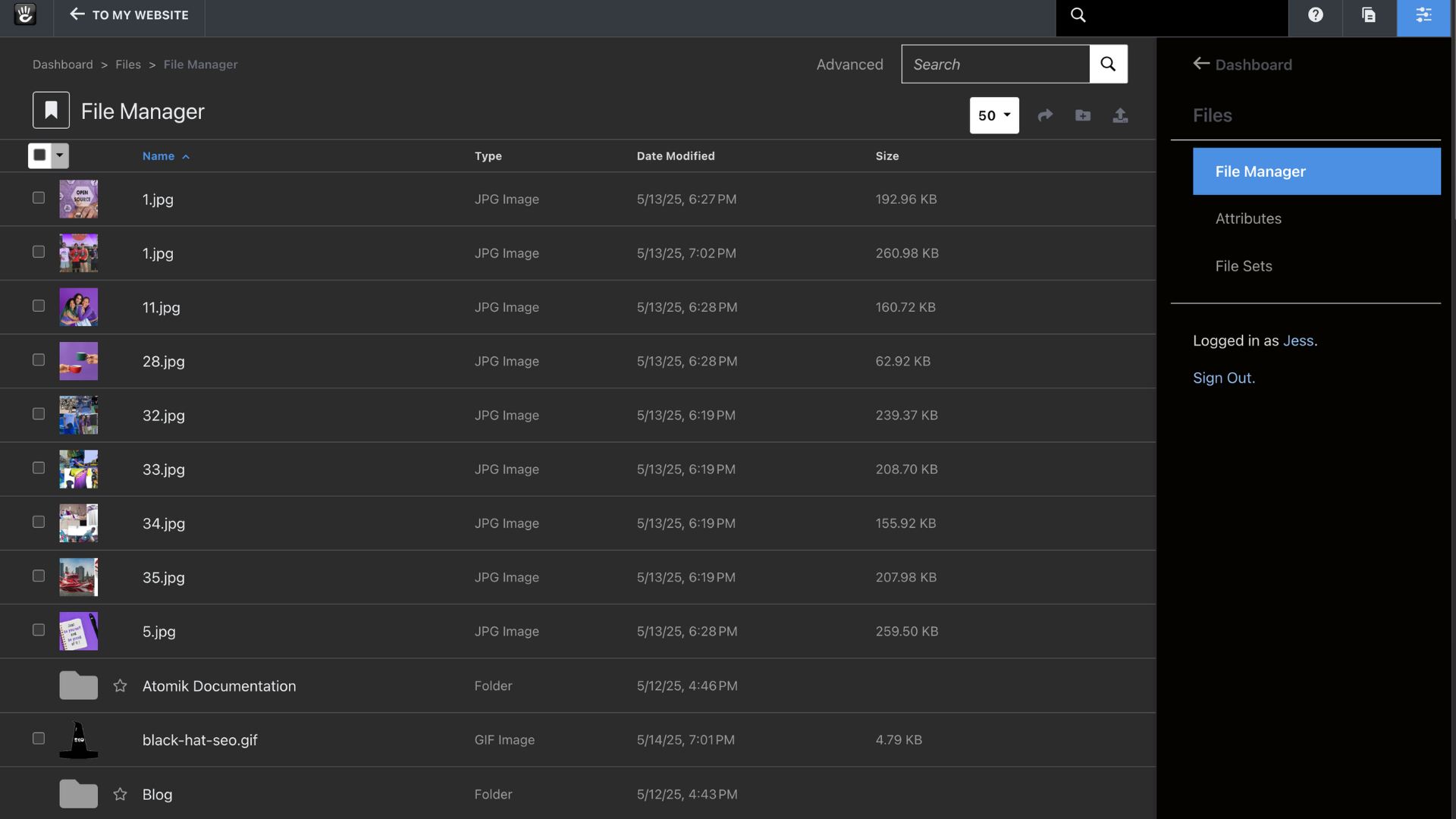The height and width of the screenshot is (819, 1456).
Task: Expand the select-all checkbox dropdown arrow
Action: tap(60, 155)
